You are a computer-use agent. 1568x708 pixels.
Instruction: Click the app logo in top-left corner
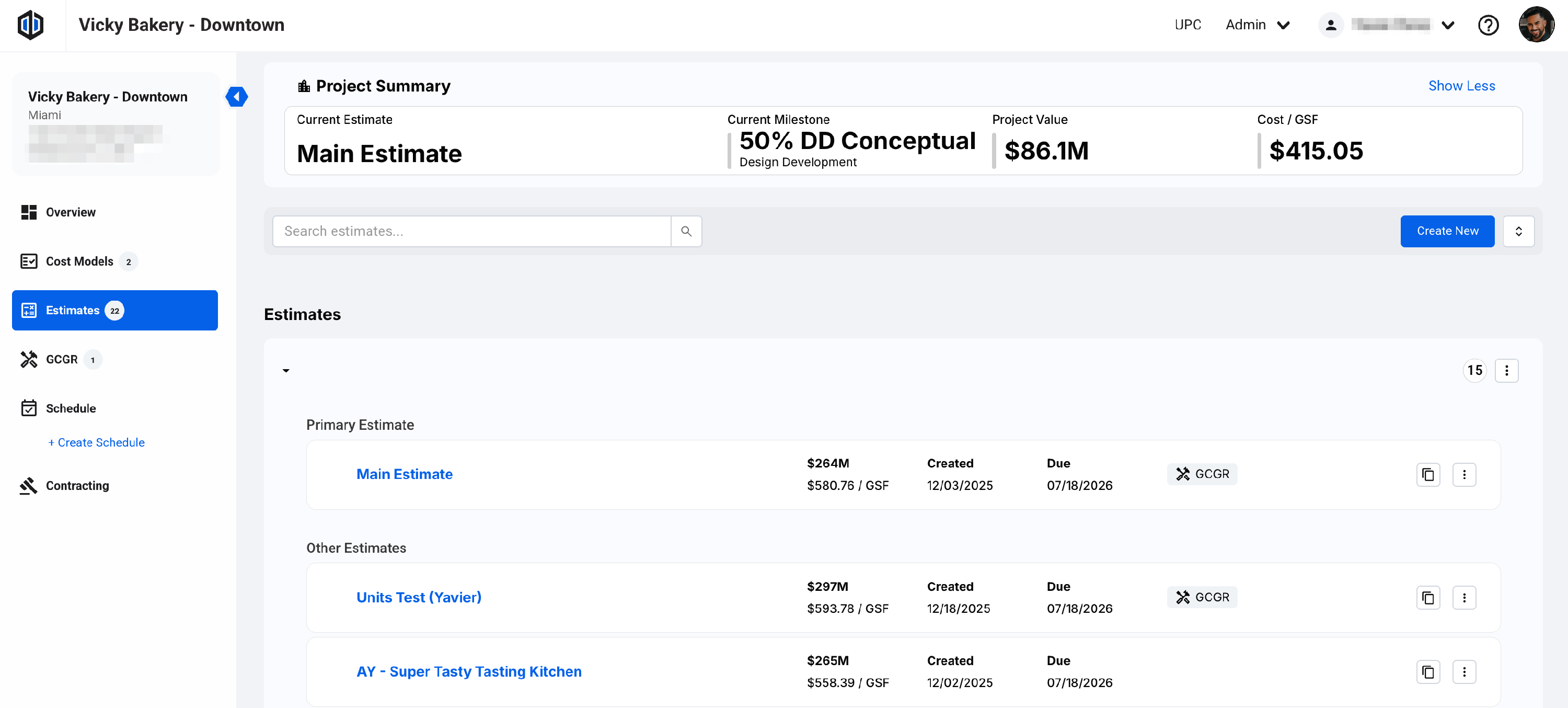(30, 25)
